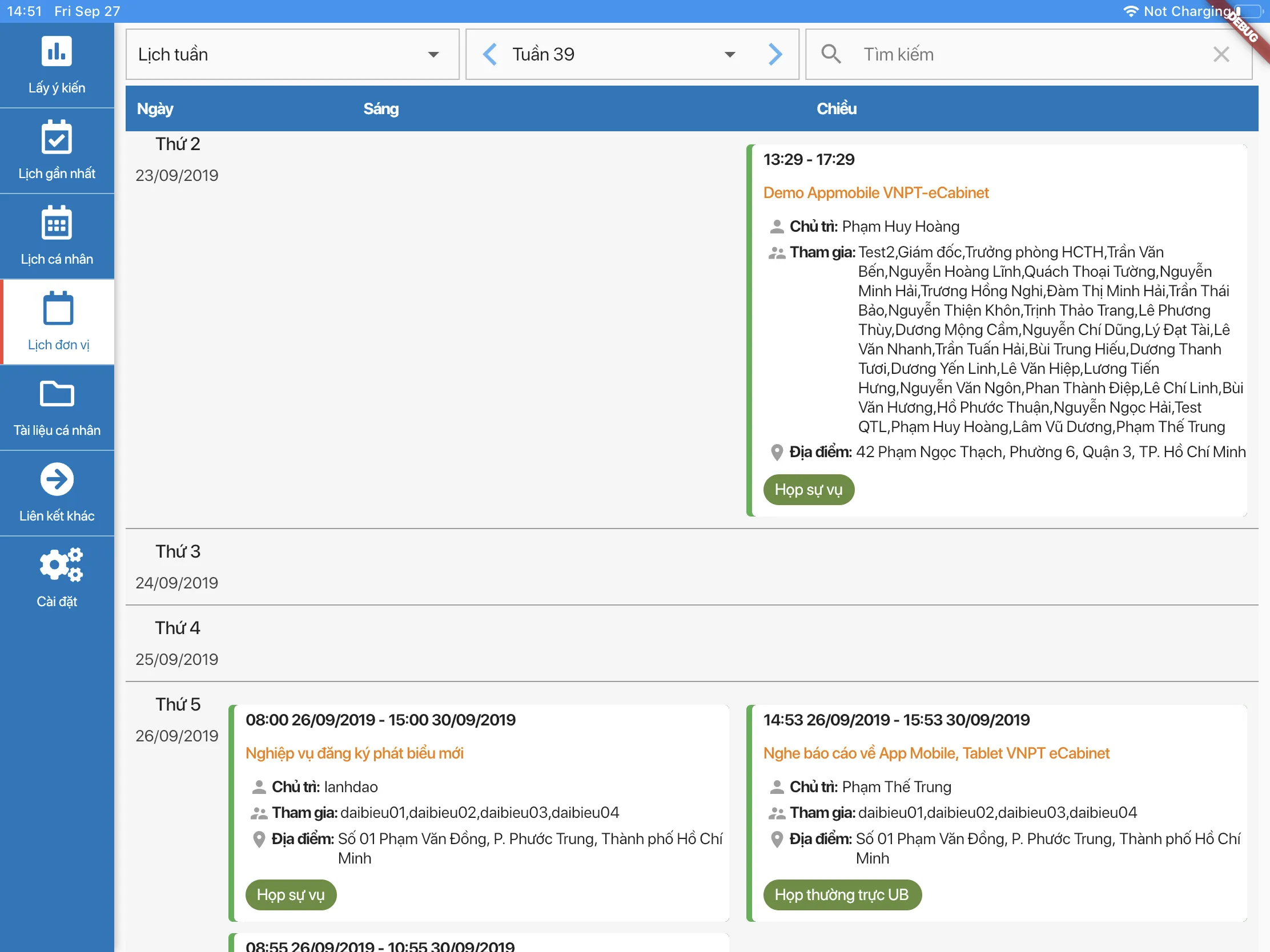Select the Thứ 5 day label
1270x952 pixels.
178,705
